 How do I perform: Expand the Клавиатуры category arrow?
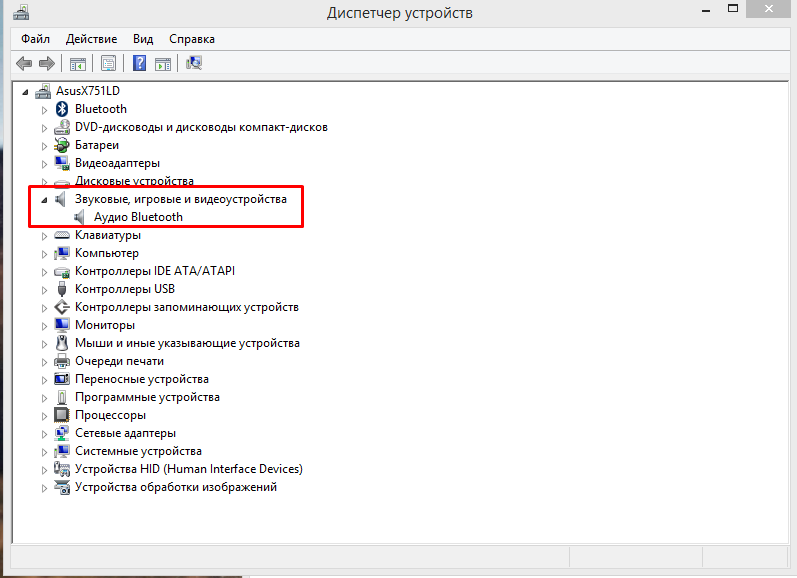[44, 236]
